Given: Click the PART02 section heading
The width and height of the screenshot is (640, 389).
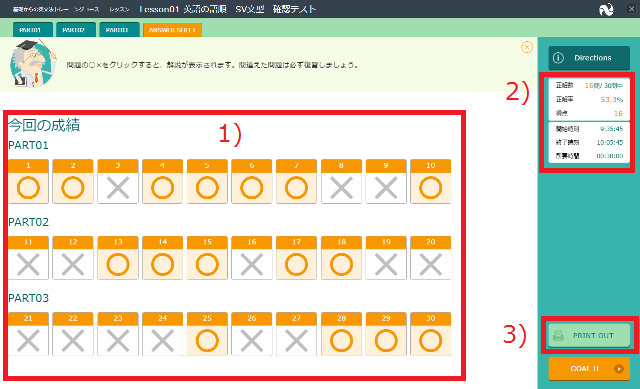Looking at the screenshot, I should click(29, 222).
